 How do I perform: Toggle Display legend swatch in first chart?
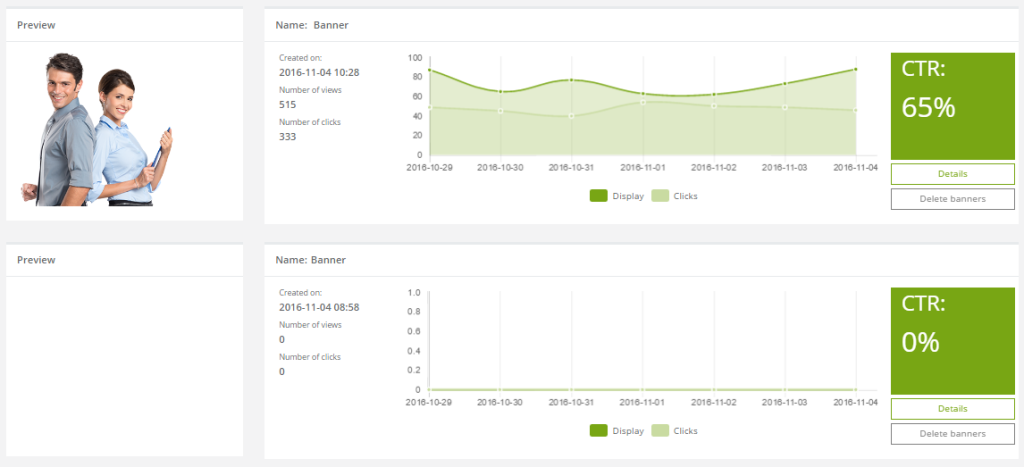598,196
